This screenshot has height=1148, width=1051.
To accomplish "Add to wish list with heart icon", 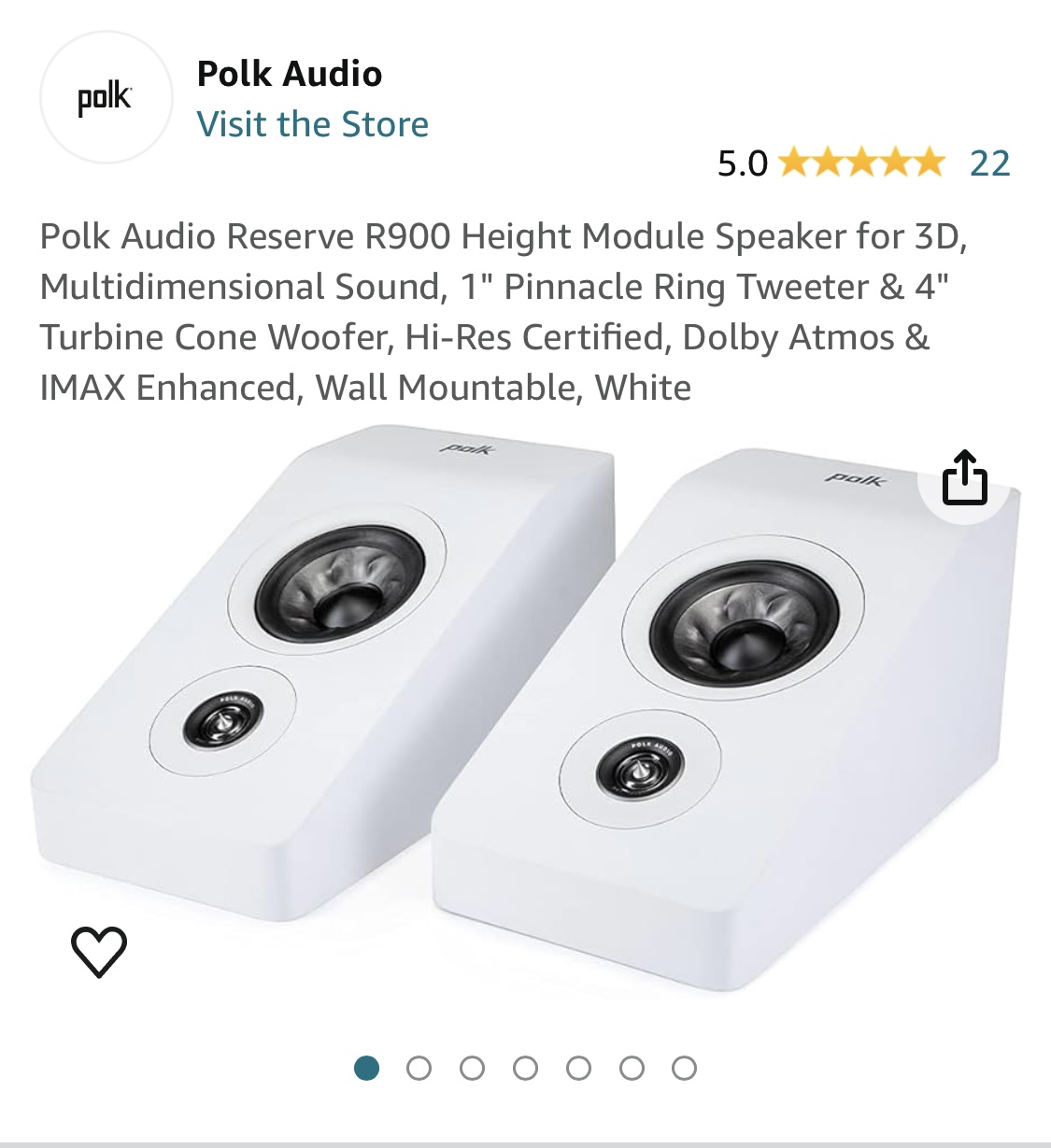I will (x=99, y=951).
